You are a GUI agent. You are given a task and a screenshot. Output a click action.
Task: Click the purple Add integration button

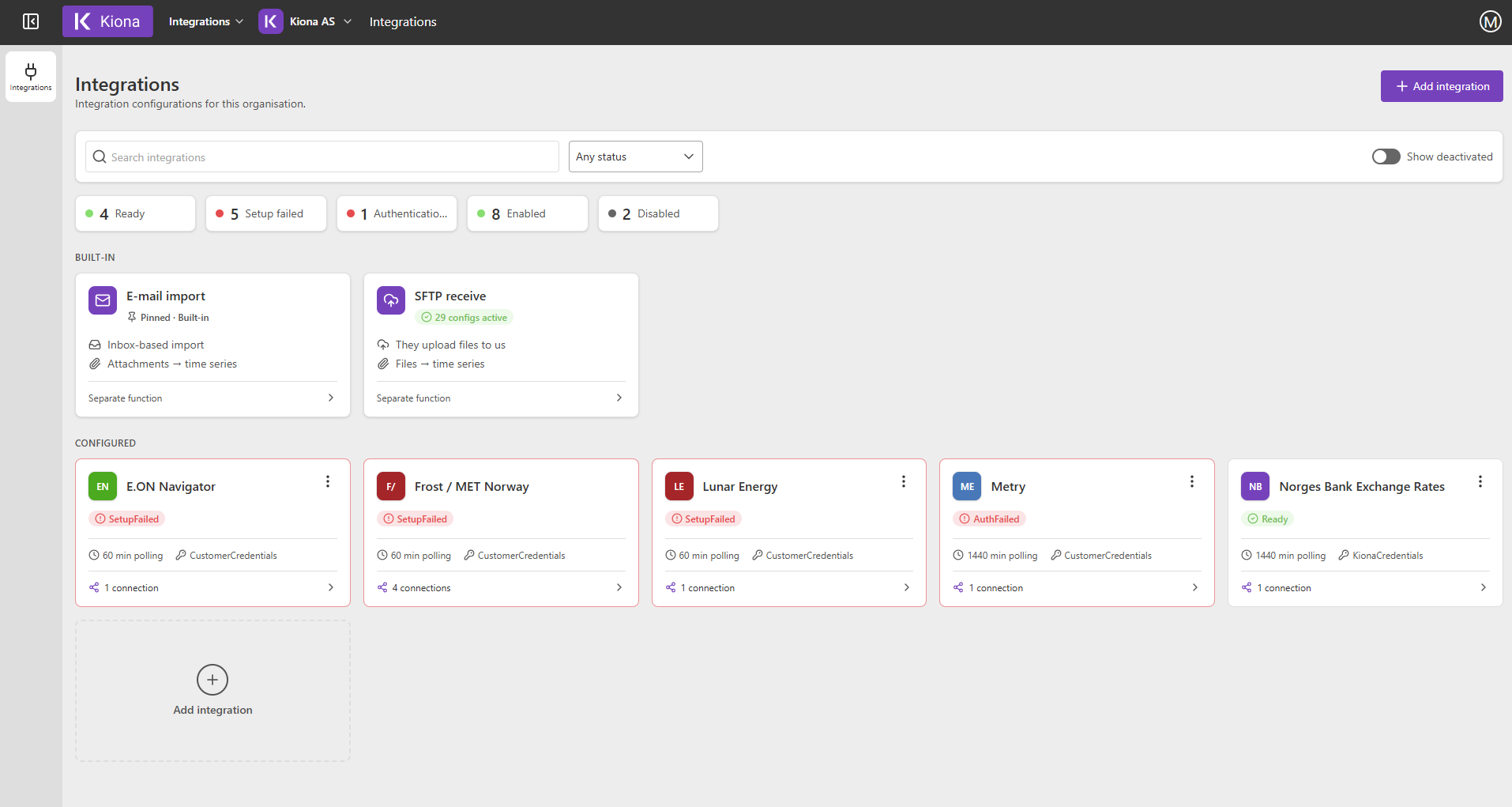click(x=1442, y=86)
